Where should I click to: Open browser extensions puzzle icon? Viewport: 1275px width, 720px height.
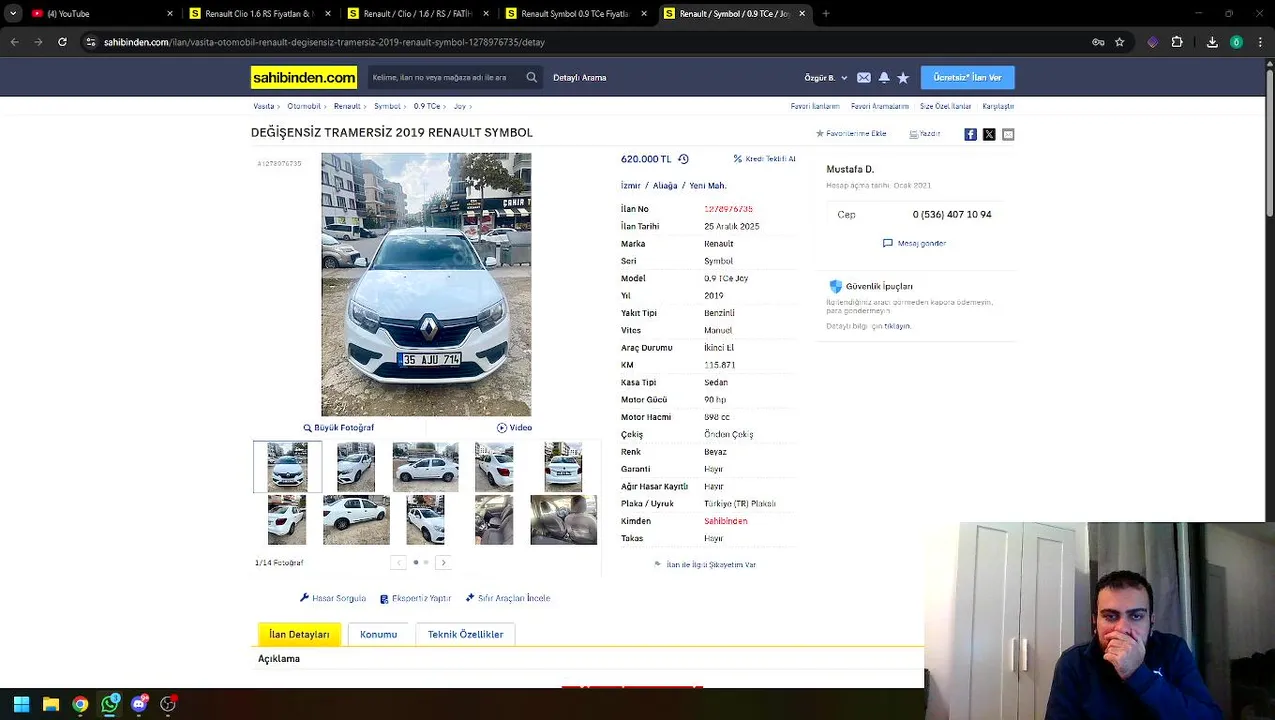1177,42
